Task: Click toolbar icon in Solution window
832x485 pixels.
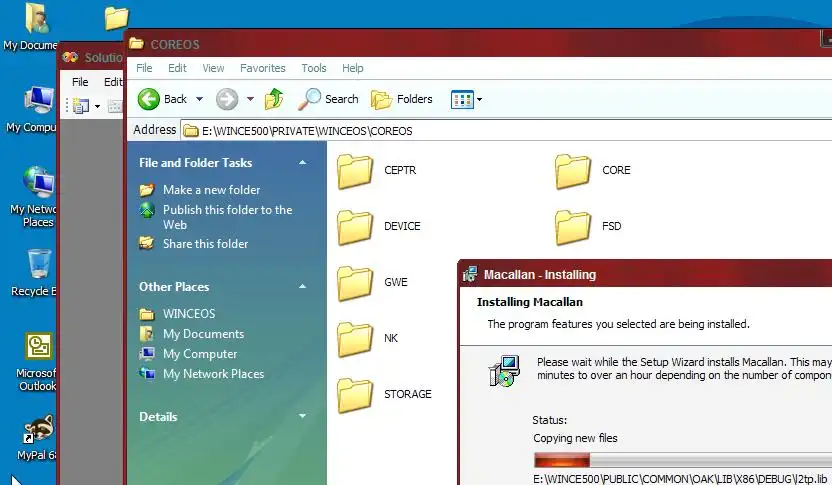Action: tap(81, 106)
